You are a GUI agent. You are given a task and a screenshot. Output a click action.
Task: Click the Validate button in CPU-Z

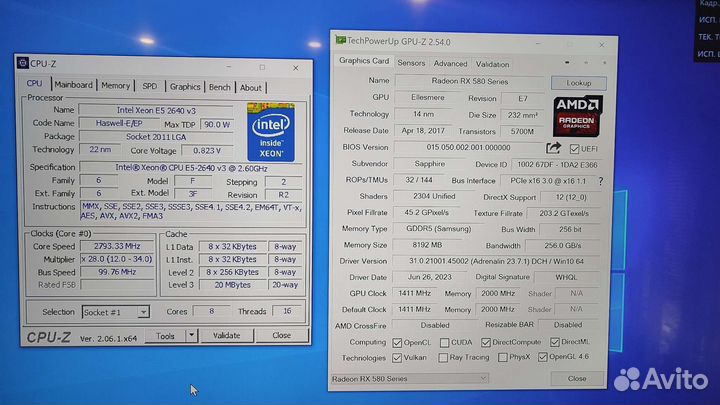click(x=226, y=336)
